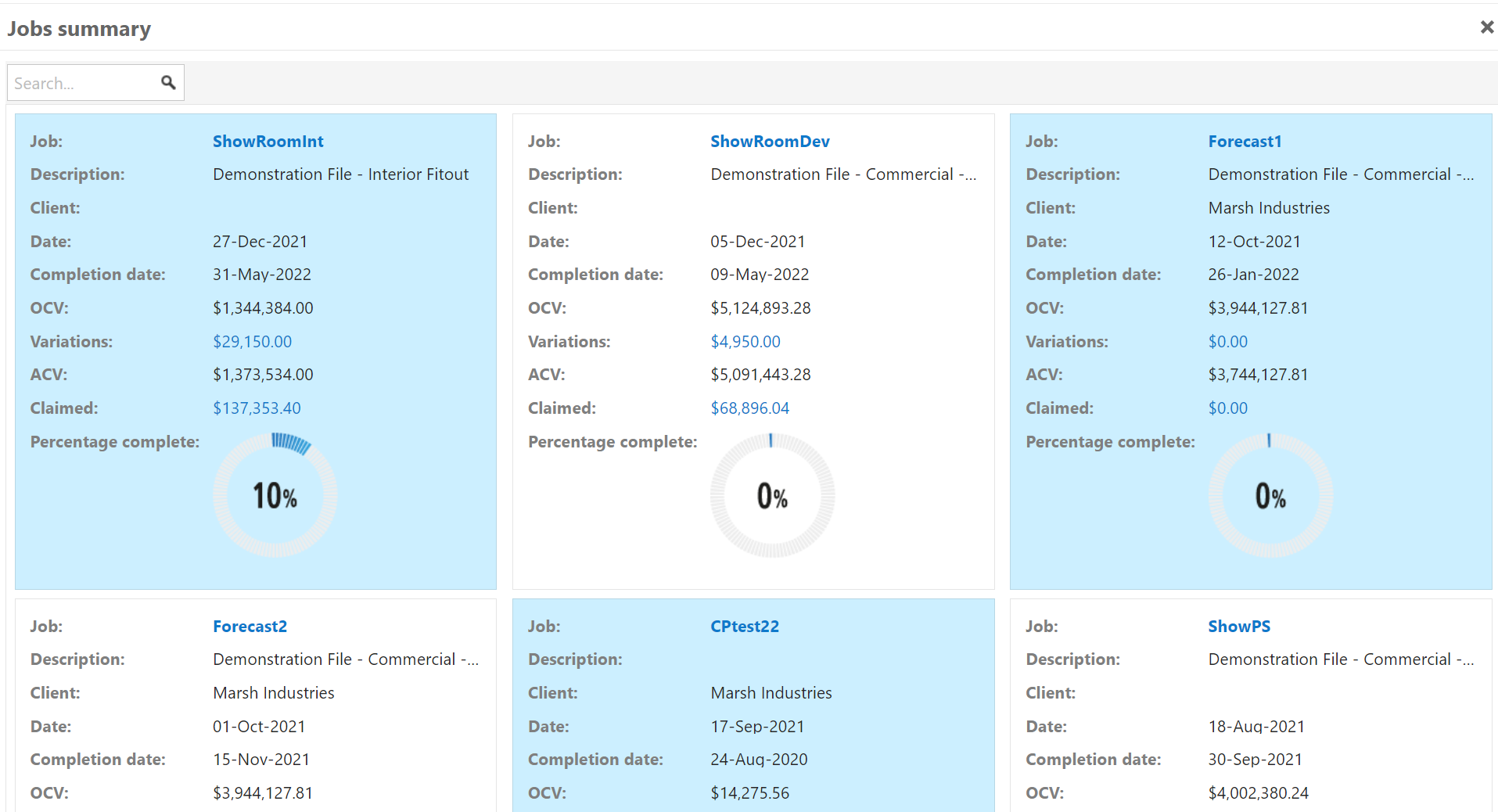Select ACV value $1,373,534.00
Viewport: 1498px width, 812px height.
(x=263, y=375)
